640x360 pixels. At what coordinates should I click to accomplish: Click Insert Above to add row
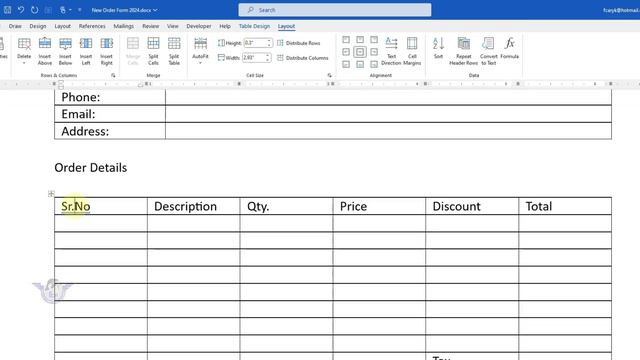coord(45,51)
